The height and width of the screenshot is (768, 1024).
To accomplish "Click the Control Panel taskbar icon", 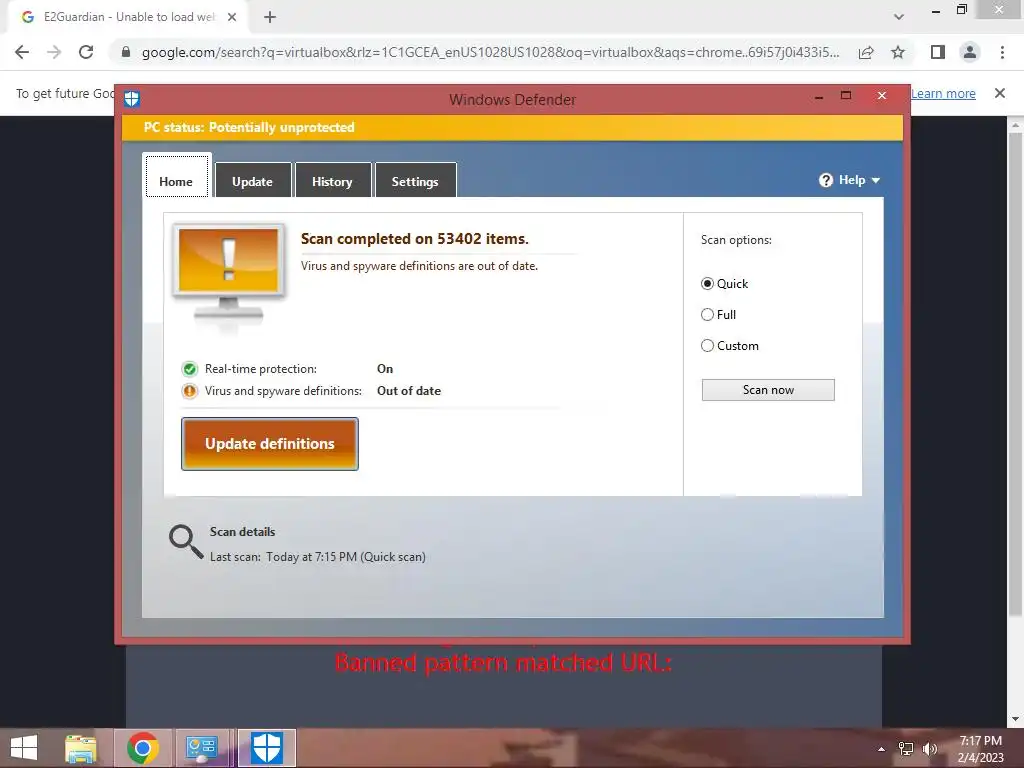I will click(201, 748).
